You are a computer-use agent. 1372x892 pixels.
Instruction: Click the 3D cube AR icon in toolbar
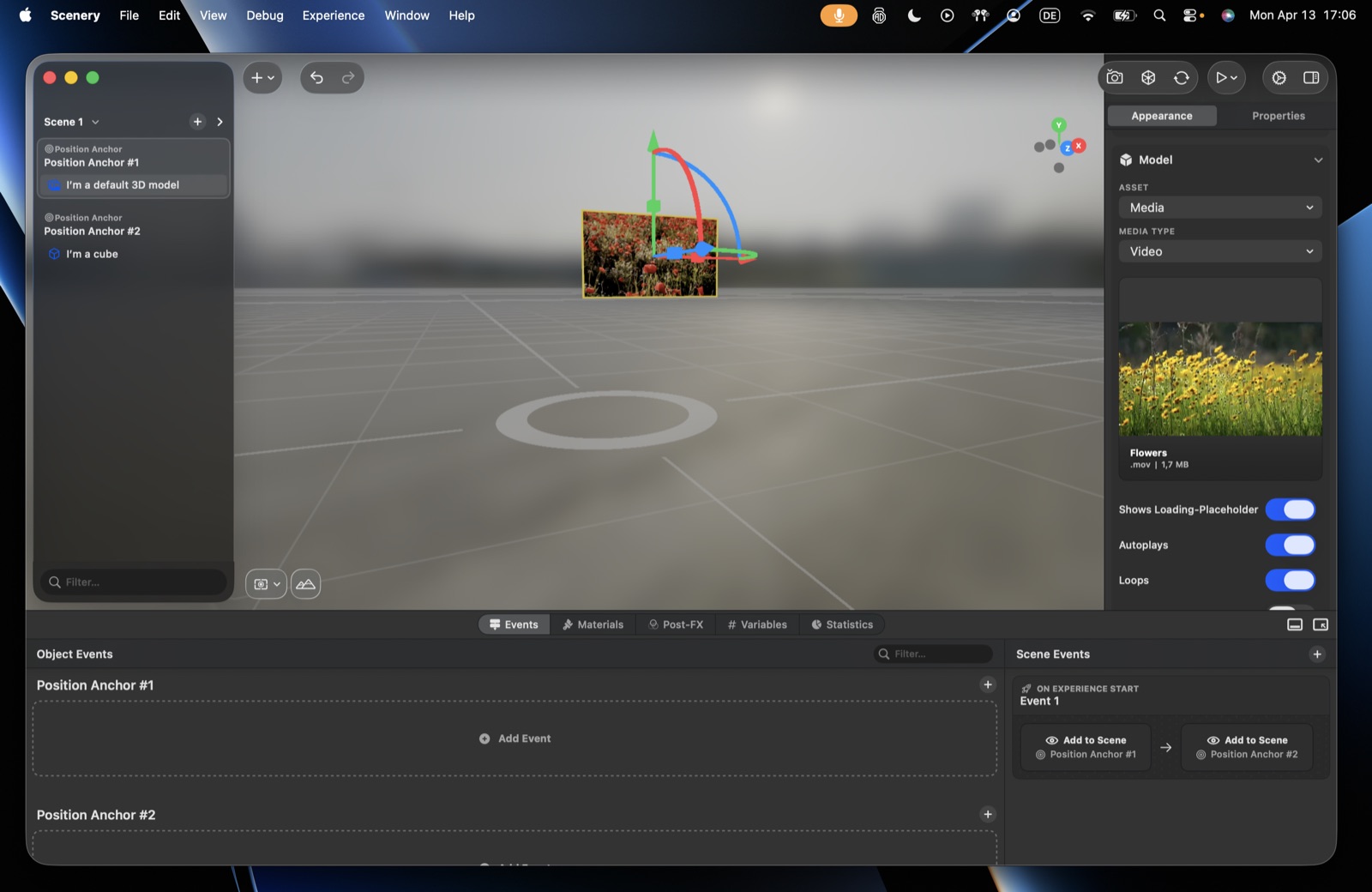pyautogui.click(x=1148, y=78)
